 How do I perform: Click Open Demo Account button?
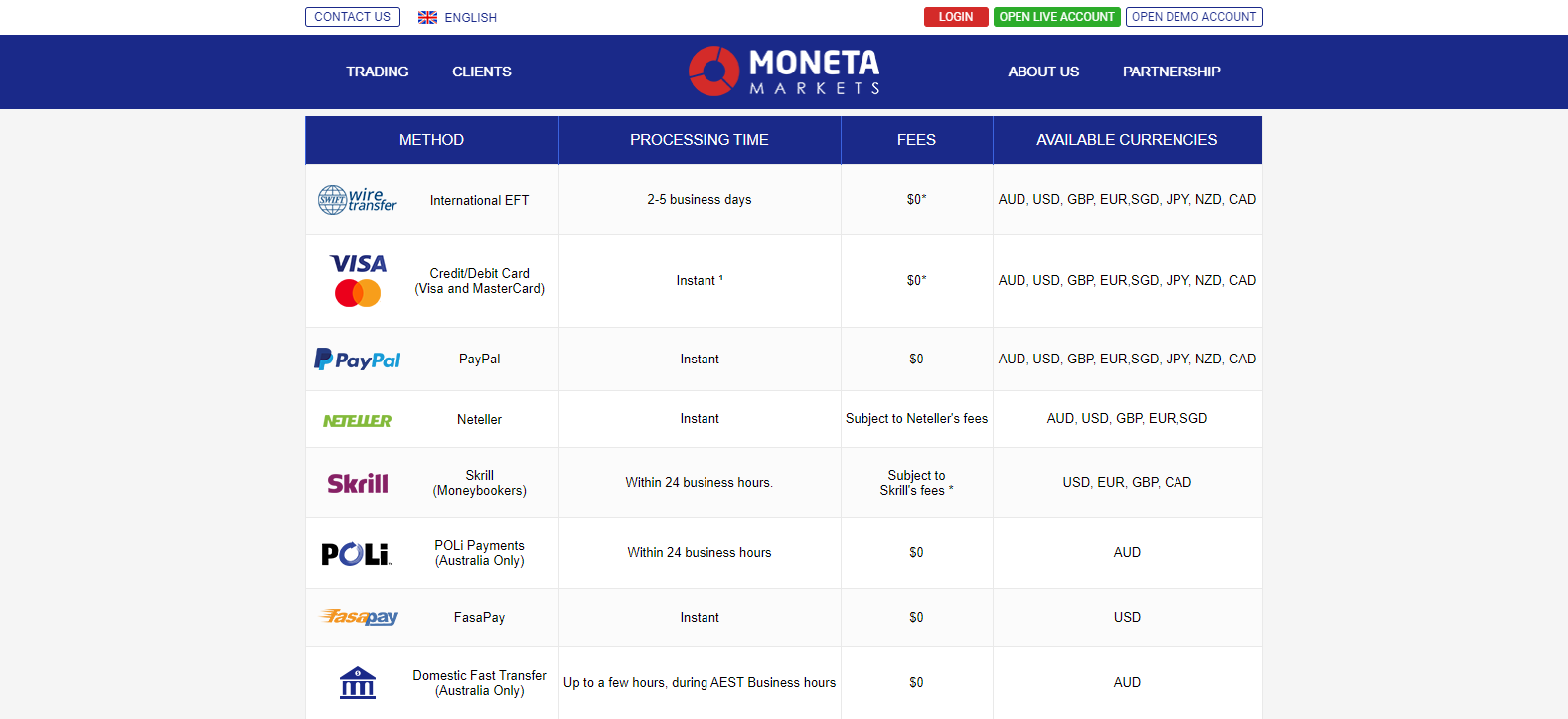1194,17
